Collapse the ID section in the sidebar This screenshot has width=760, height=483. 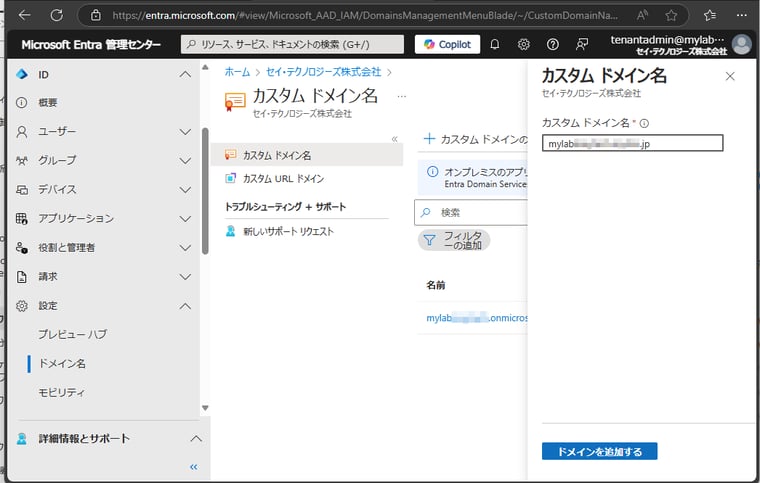click(x=185, y=75)
